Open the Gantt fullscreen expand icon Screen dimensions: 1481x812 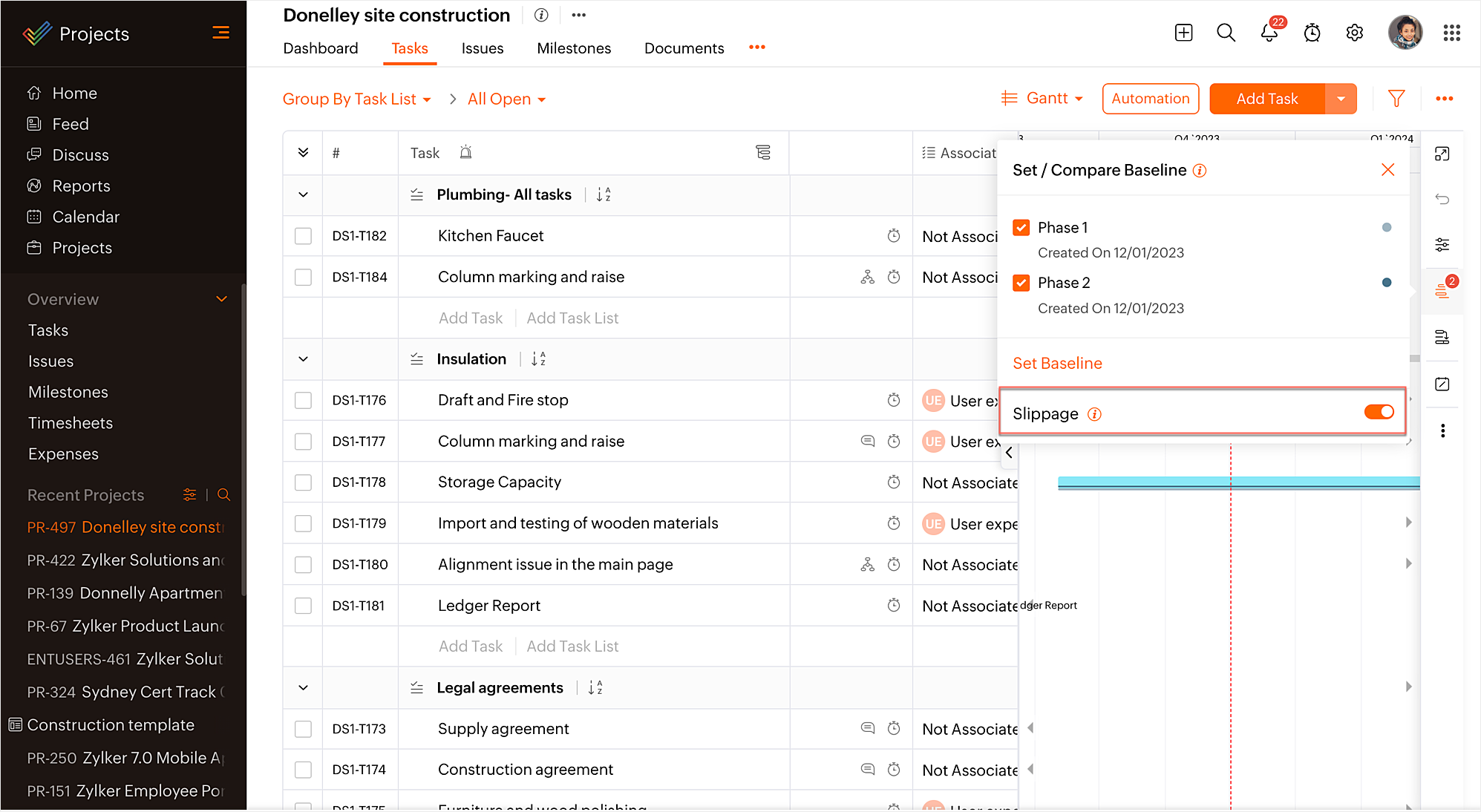point(1442,154)
